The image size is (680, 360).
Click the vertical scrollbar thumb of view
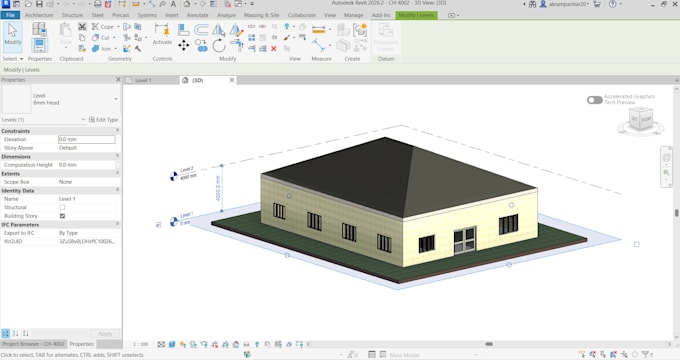676,213
